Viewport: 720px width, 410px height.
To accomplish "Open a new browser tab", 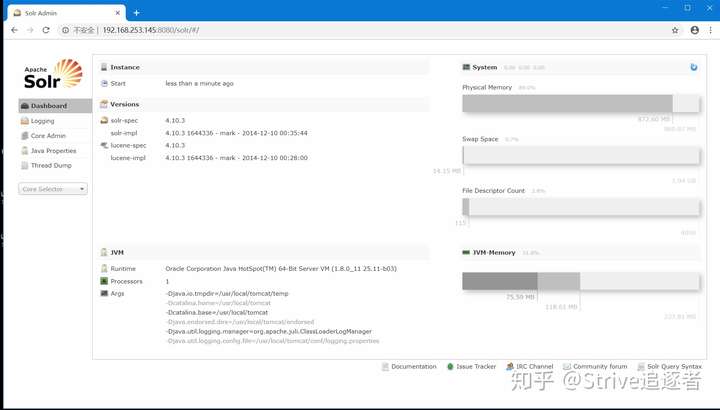I will click(x=136, y=13).
